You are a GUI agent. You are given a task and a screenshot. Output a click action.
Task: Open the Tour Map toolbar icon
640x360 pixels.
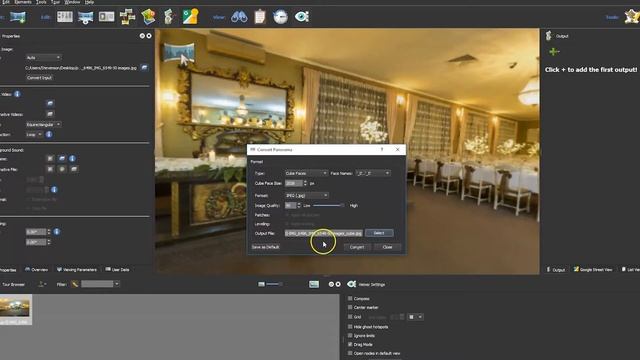coord(148,17)
